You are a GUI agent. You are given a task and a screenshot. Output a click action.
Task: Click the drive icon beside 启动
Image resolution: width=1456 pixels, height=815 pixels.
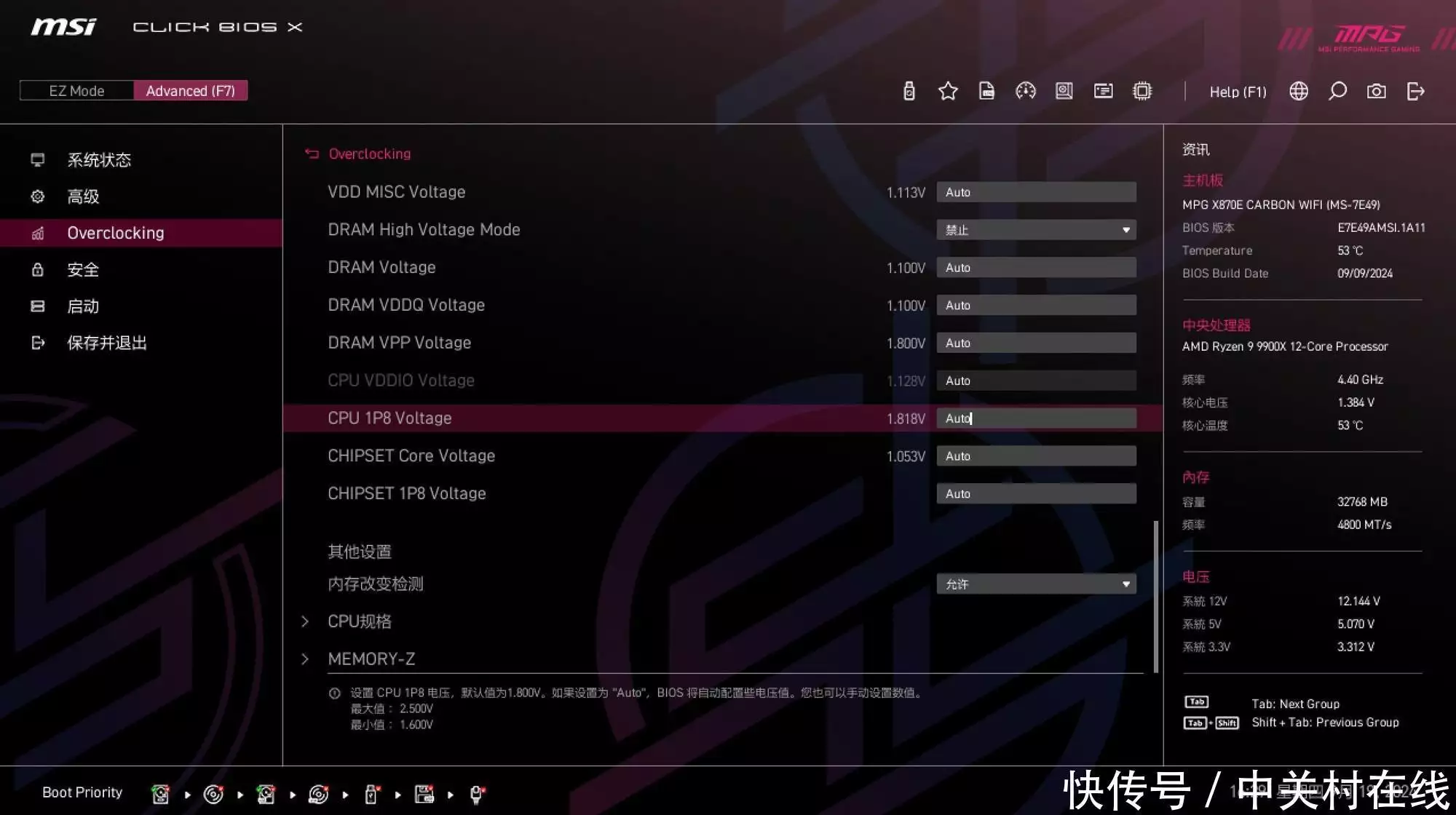(38, 306)
